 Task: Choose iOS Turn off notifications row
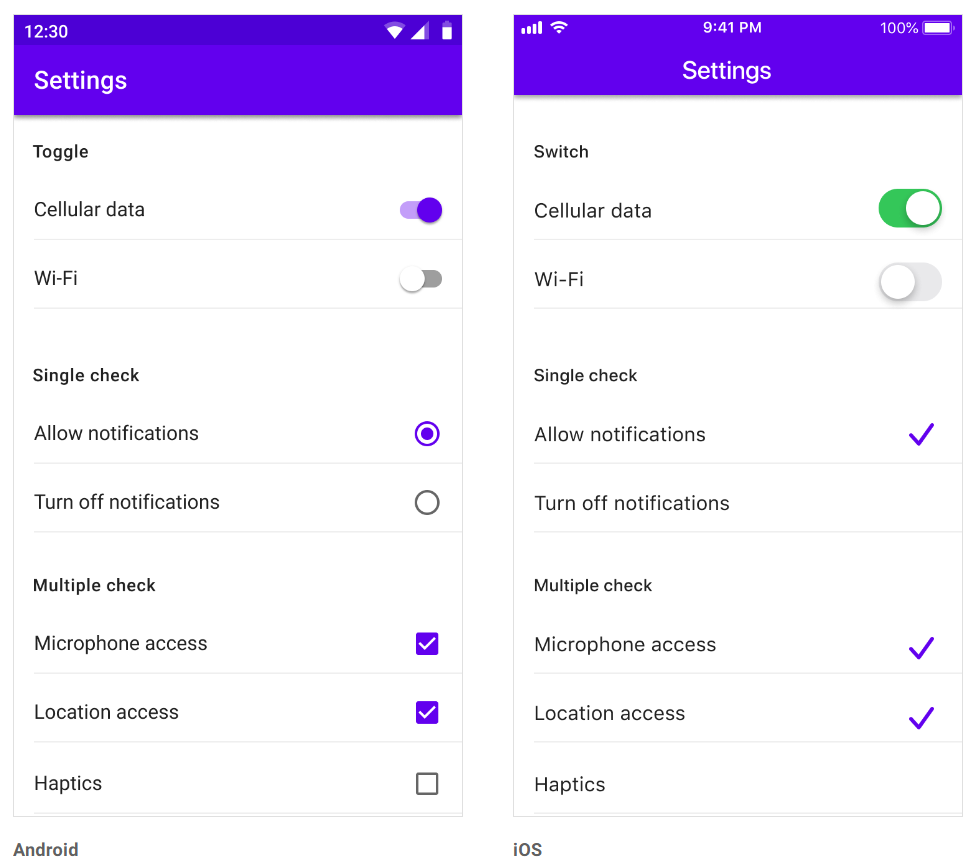click(x=738, y=503)
